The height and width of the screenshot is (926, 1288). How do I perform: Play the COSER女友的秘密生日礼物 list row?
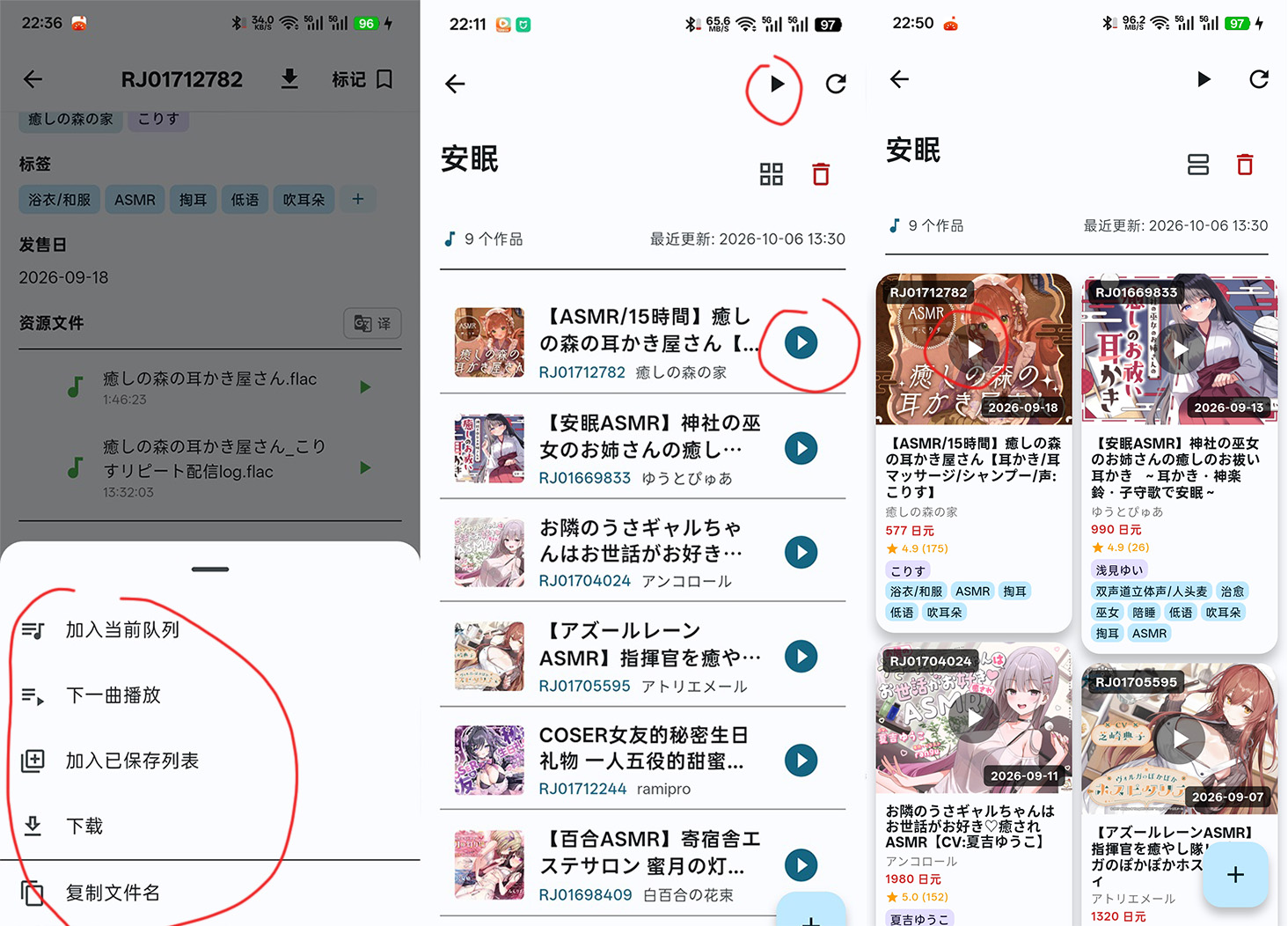(x=801, y=760)
